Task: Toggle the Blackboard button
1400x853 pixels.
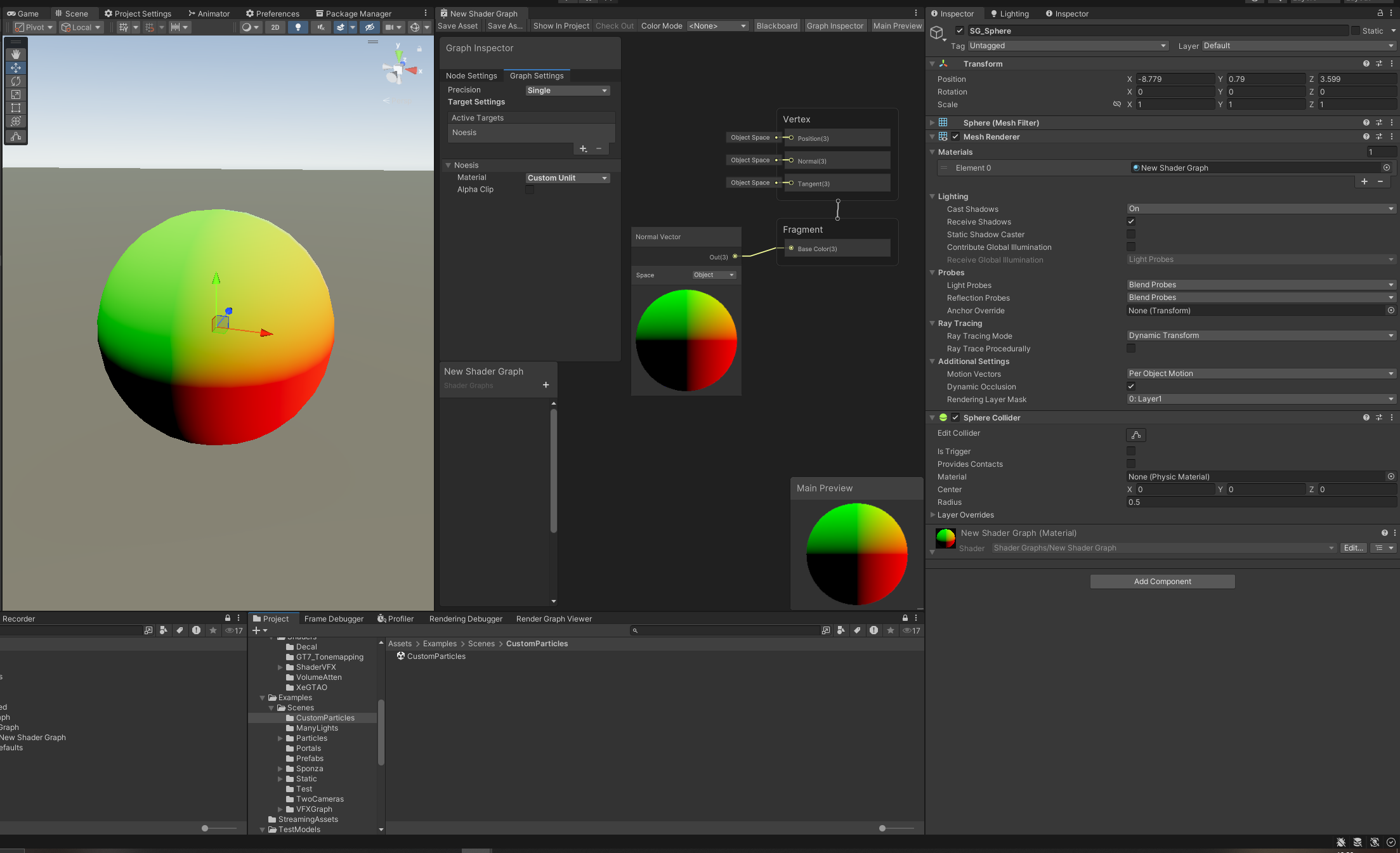Action: [776, 26]
